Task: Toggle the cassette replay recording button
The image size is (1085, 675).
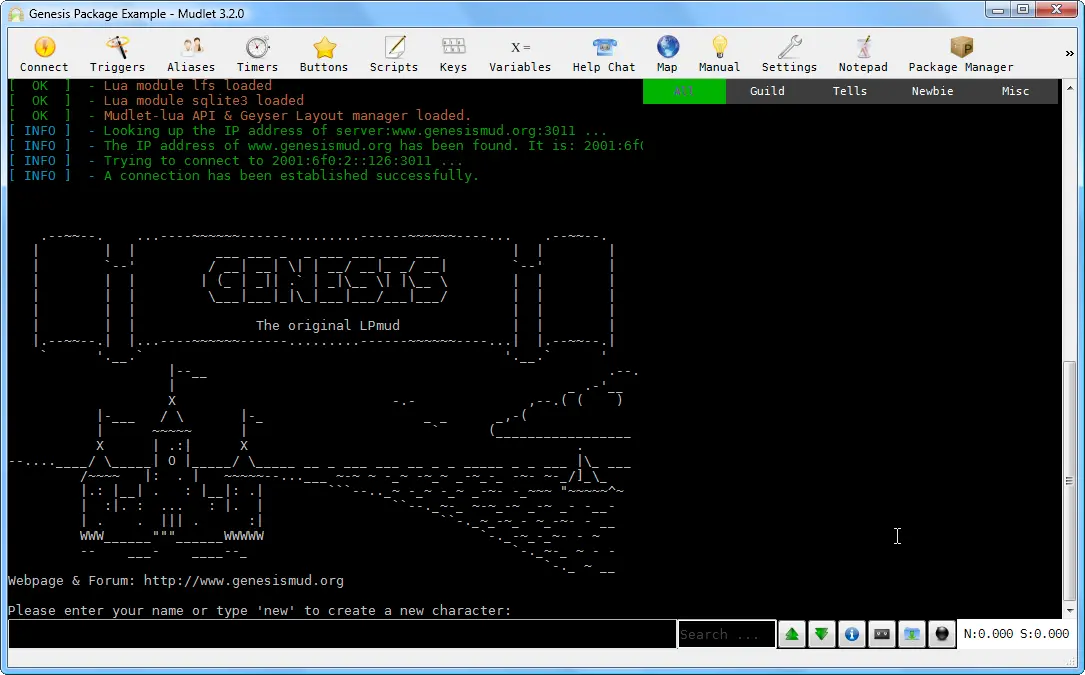Action: coord(882,634)
